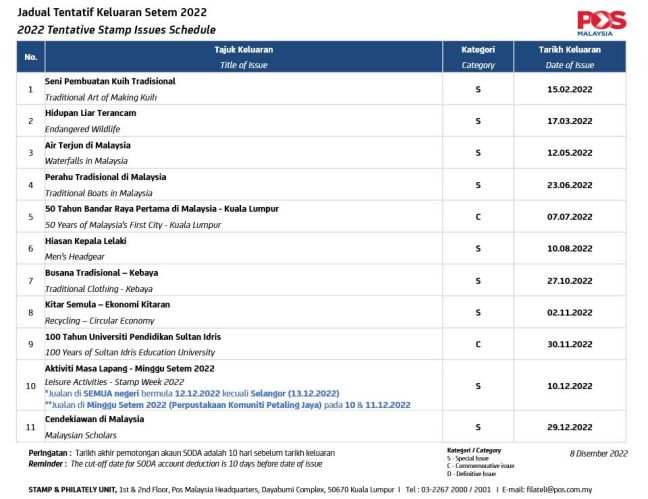The image size is (648, 499).
Task: Click the 'Cendekiawan di Malaysia' title
Action: pos(95,419)
